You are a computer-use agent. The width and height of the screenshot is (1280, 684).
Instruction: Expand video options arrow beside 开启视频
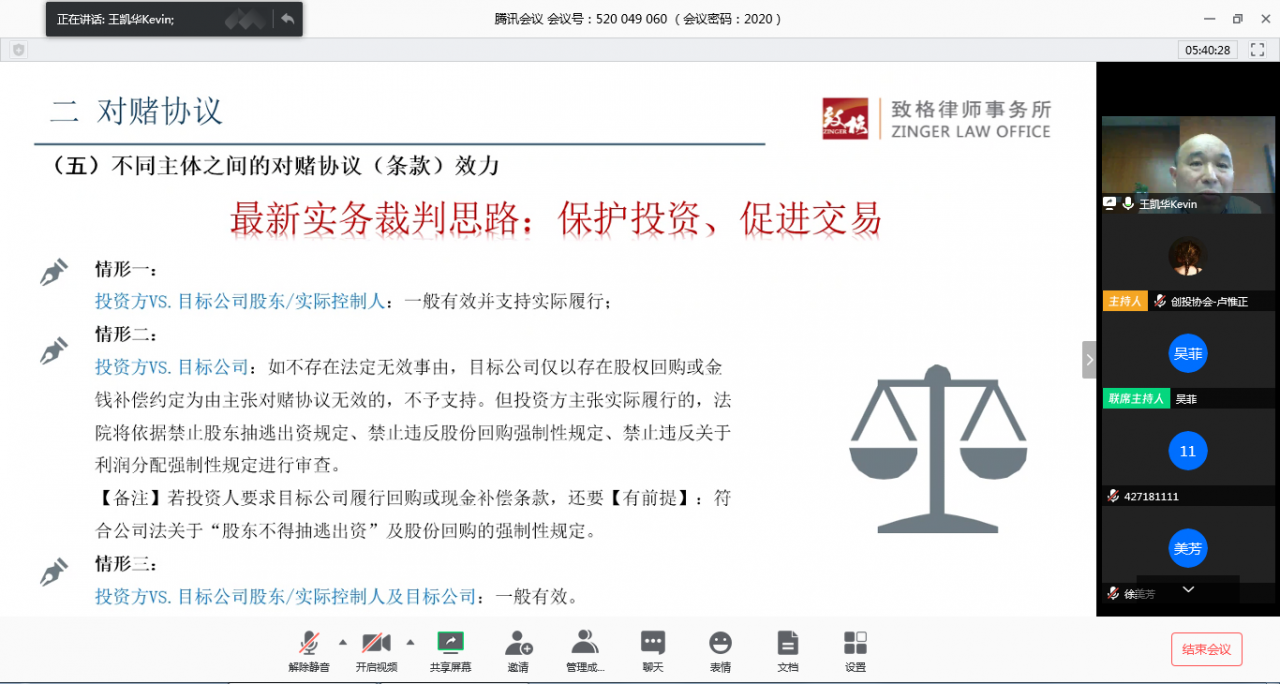tap(410, 642)
